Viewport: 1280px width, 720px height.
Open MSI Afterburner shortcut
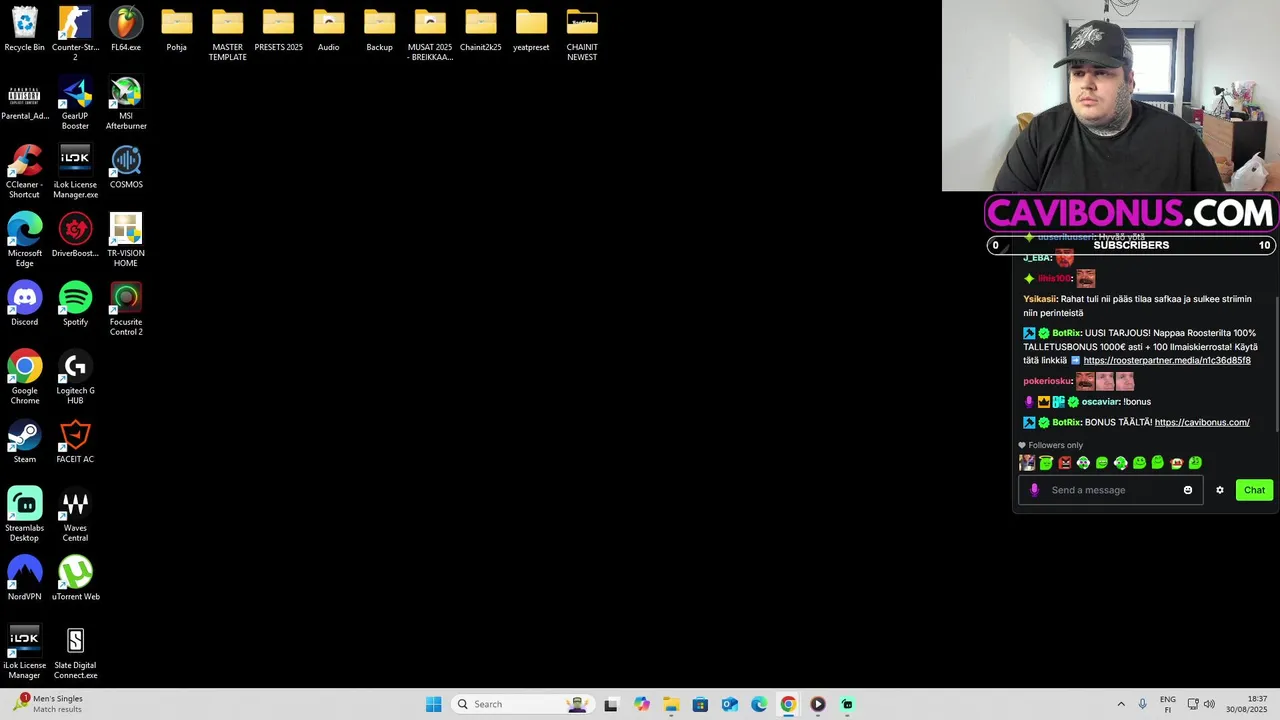point(126,103)
